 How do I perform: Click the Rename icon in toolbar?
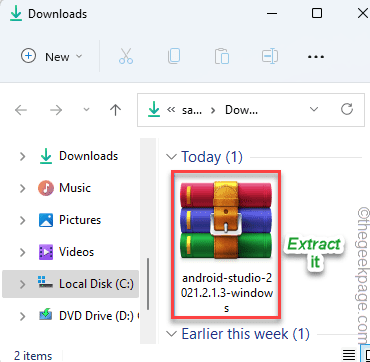[270, 56]
